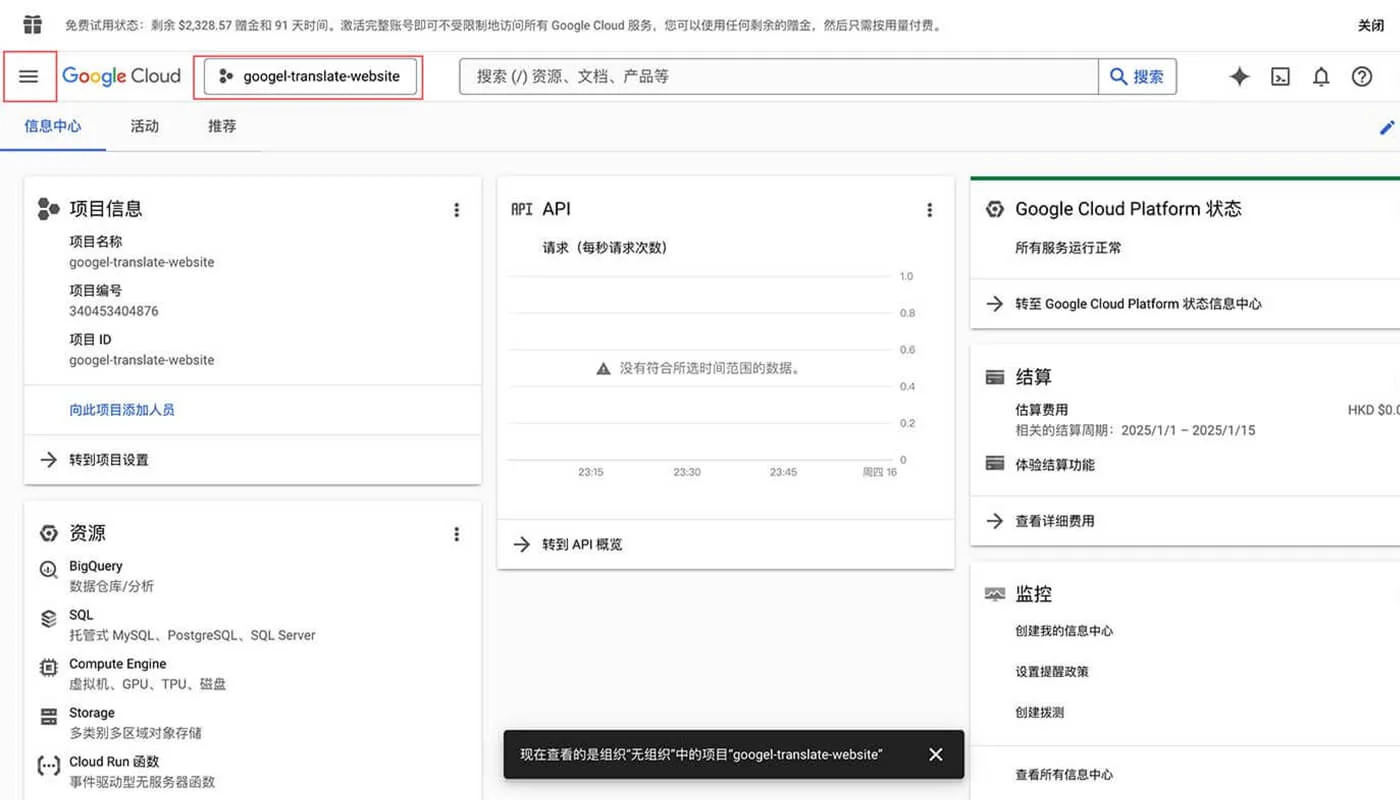The height and width of the screenshot is (800, 1400).
Task: Click the 转到项目设置 link
Action: (x=108, y=461)
